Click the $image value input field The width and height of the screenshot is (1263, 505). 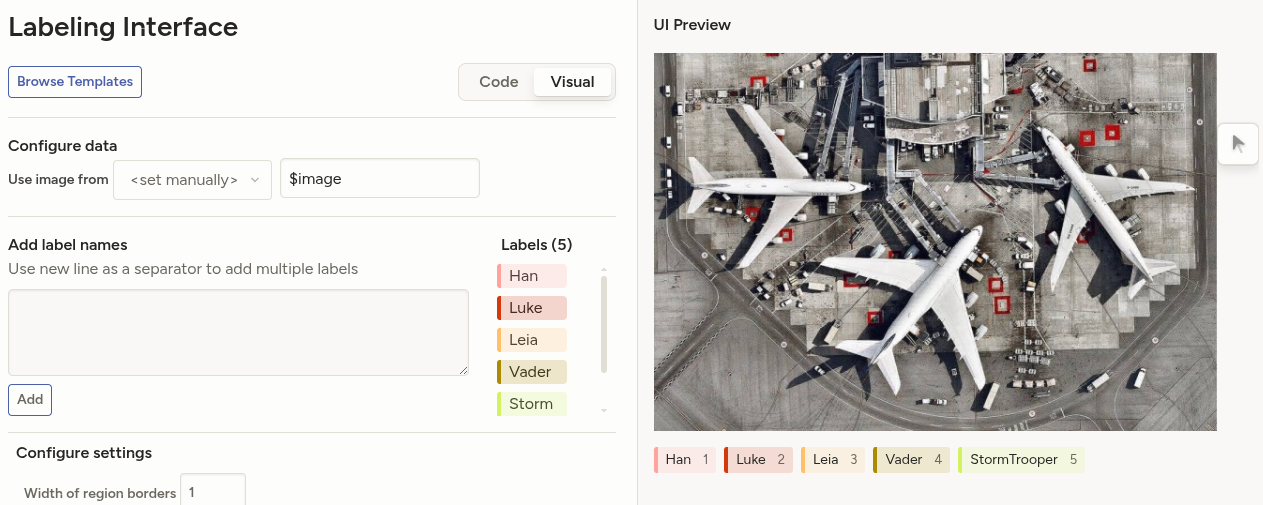379,179
